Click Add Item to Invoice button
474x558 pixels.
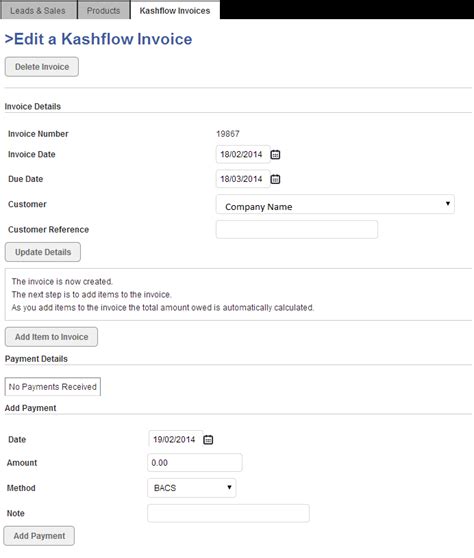click(x=51, y=337)
